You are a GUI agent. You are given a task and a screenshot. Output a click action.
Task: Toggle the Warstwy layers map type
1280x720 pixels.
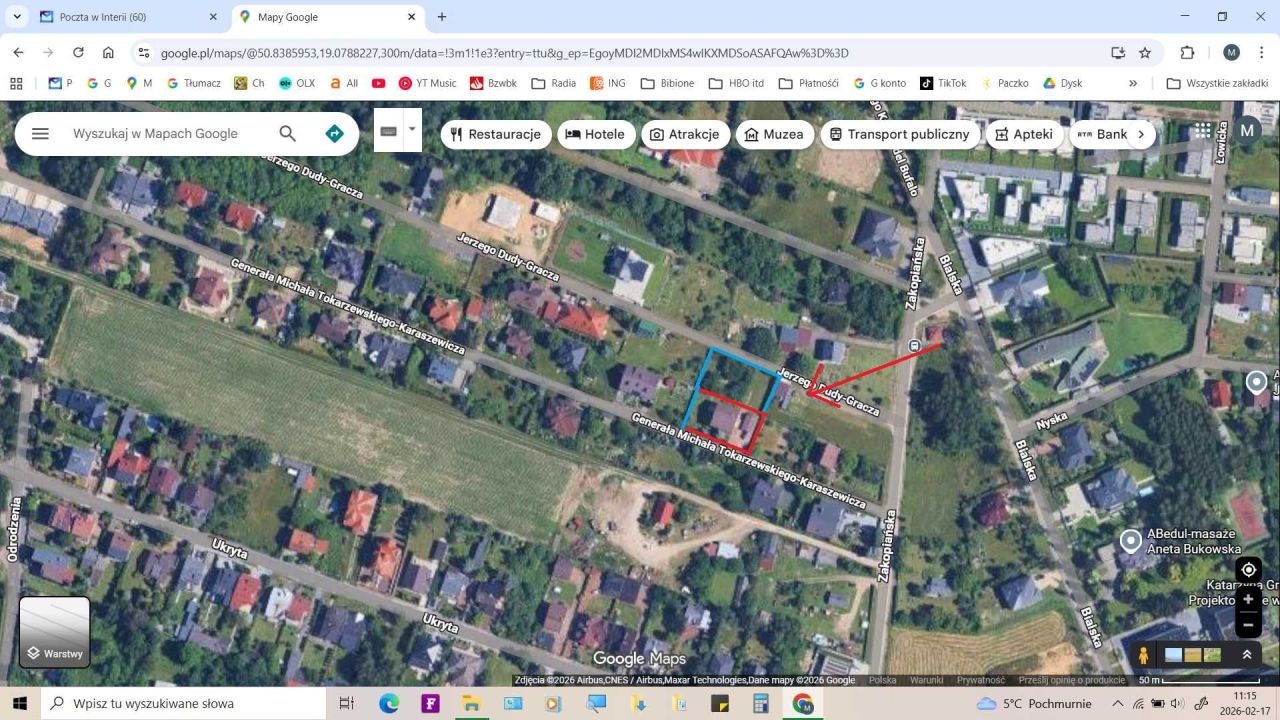[x=55, y=632]
